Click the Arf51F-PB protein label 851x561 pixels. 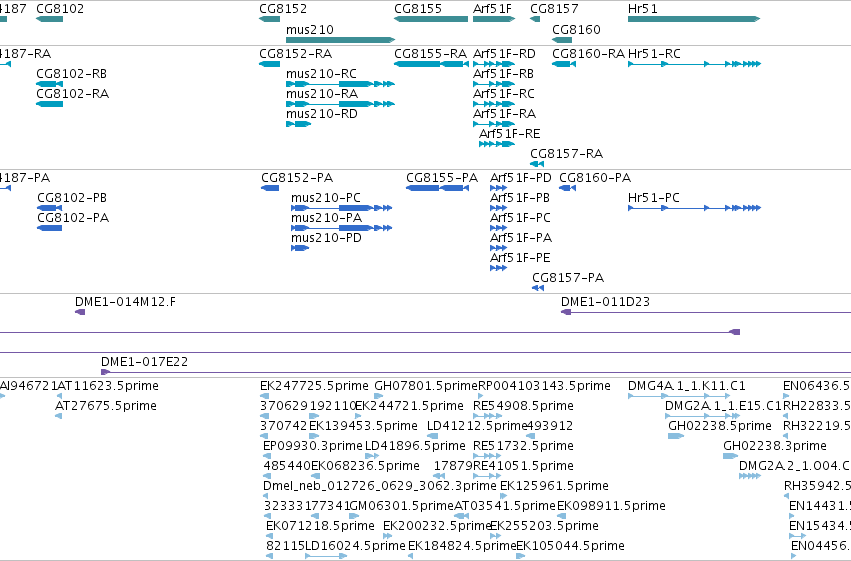(x=520, y=198)
